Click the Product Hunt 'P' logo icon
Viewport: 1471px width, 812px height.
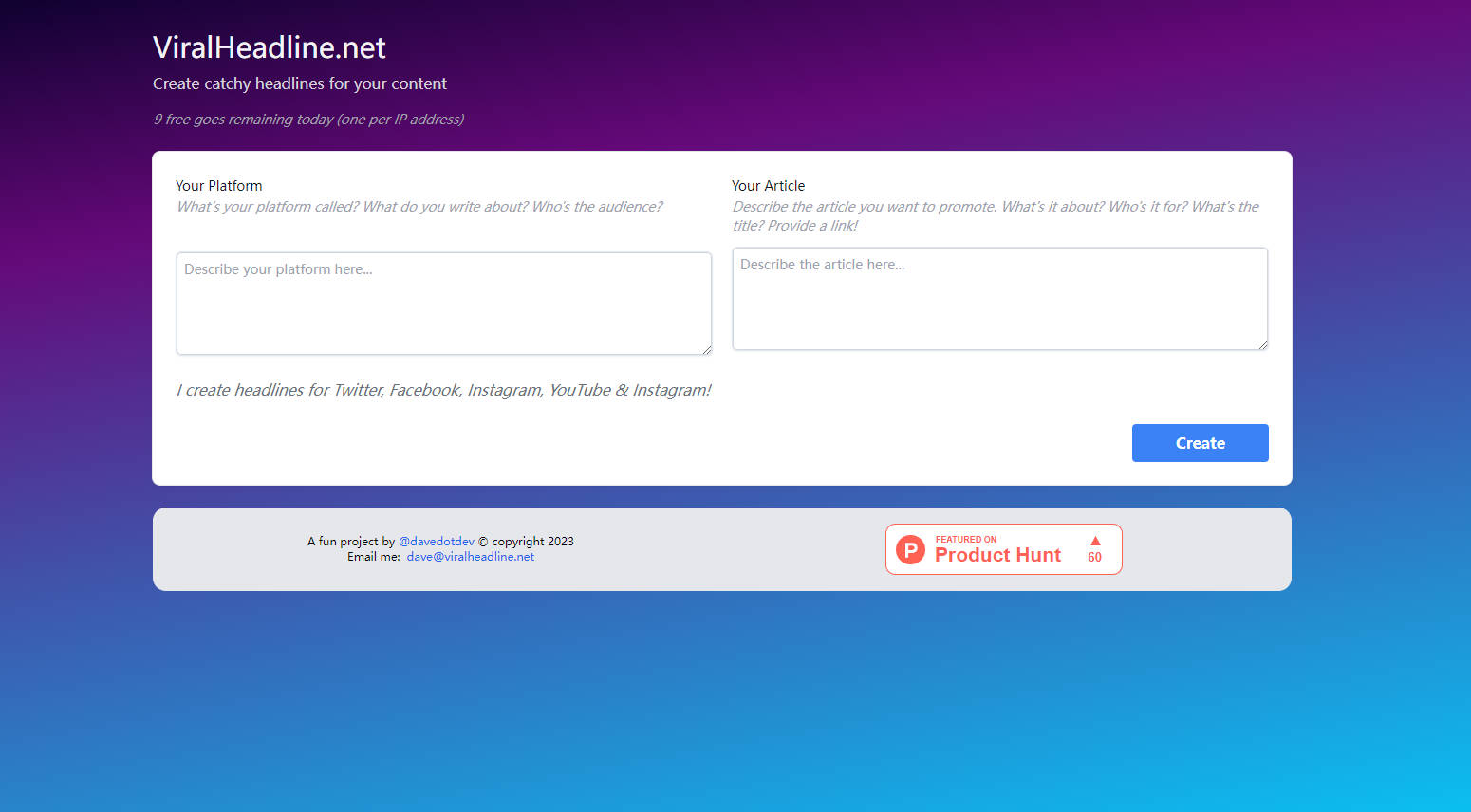pos(910,549)
